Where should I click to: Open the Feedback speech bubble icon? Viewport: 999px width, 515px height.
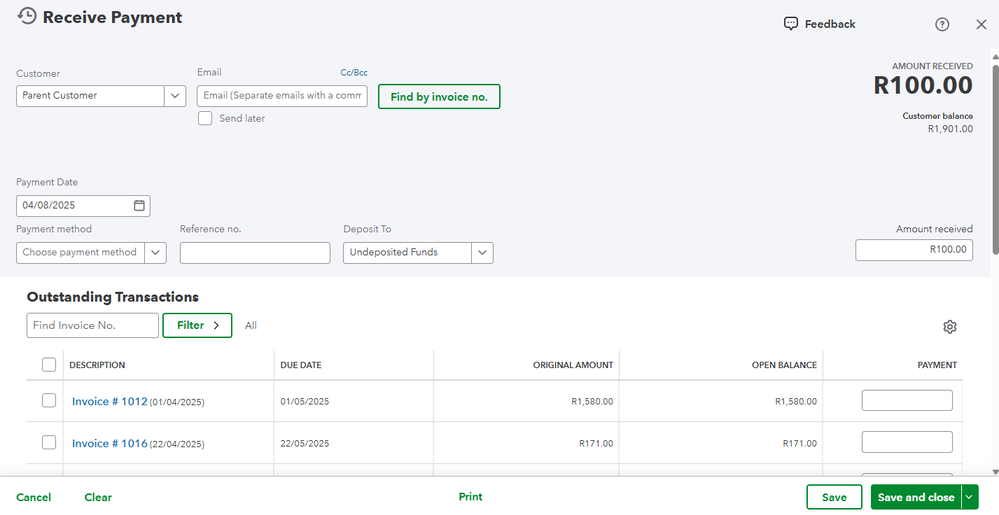click(x=791, y=24)
